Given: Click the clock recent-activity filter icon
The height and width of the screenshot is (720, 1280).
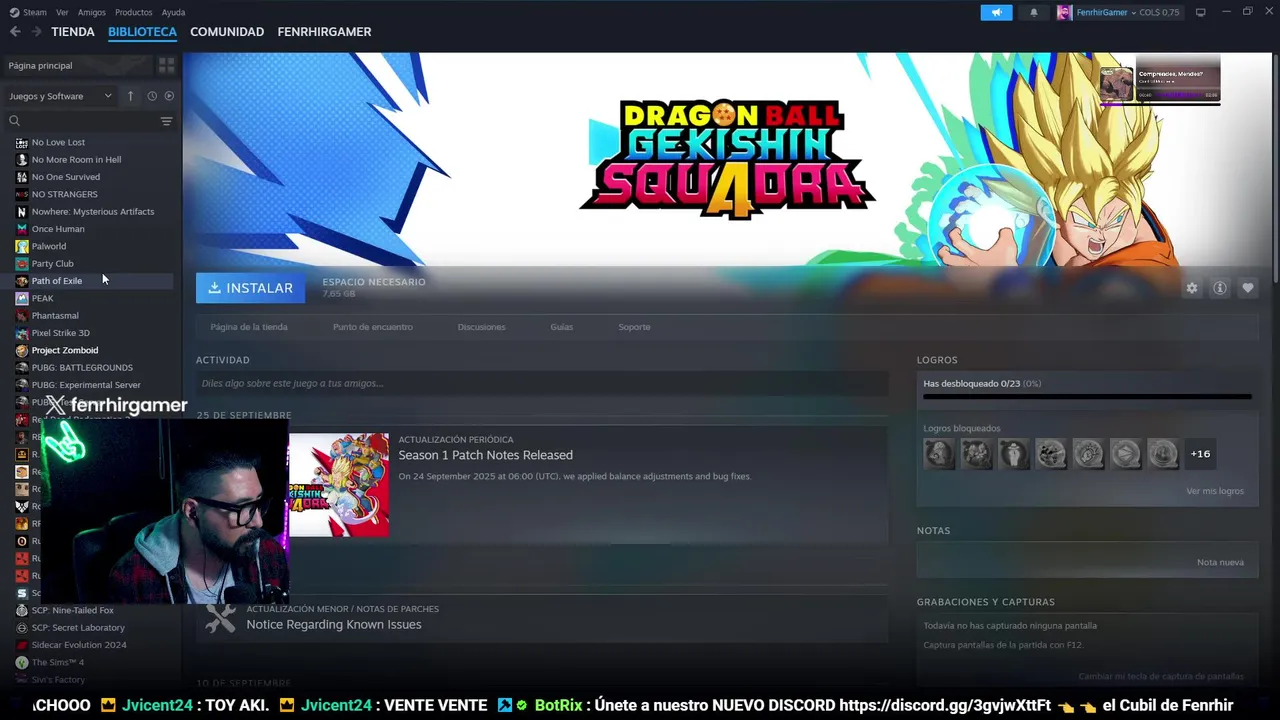Looking at the screenshot, I should (x=152, y=96).
